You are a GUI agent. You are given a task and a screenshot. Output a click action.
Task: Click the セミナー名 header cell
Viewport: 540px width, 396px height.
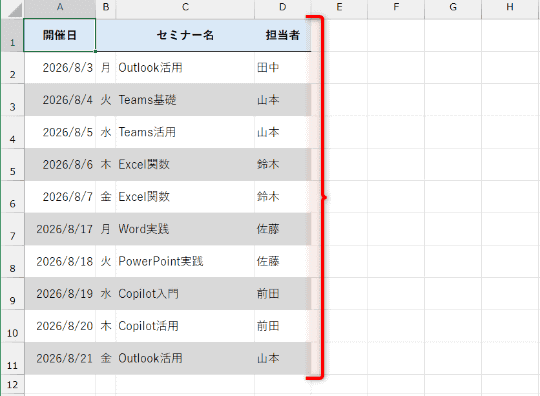click(185, 35)
